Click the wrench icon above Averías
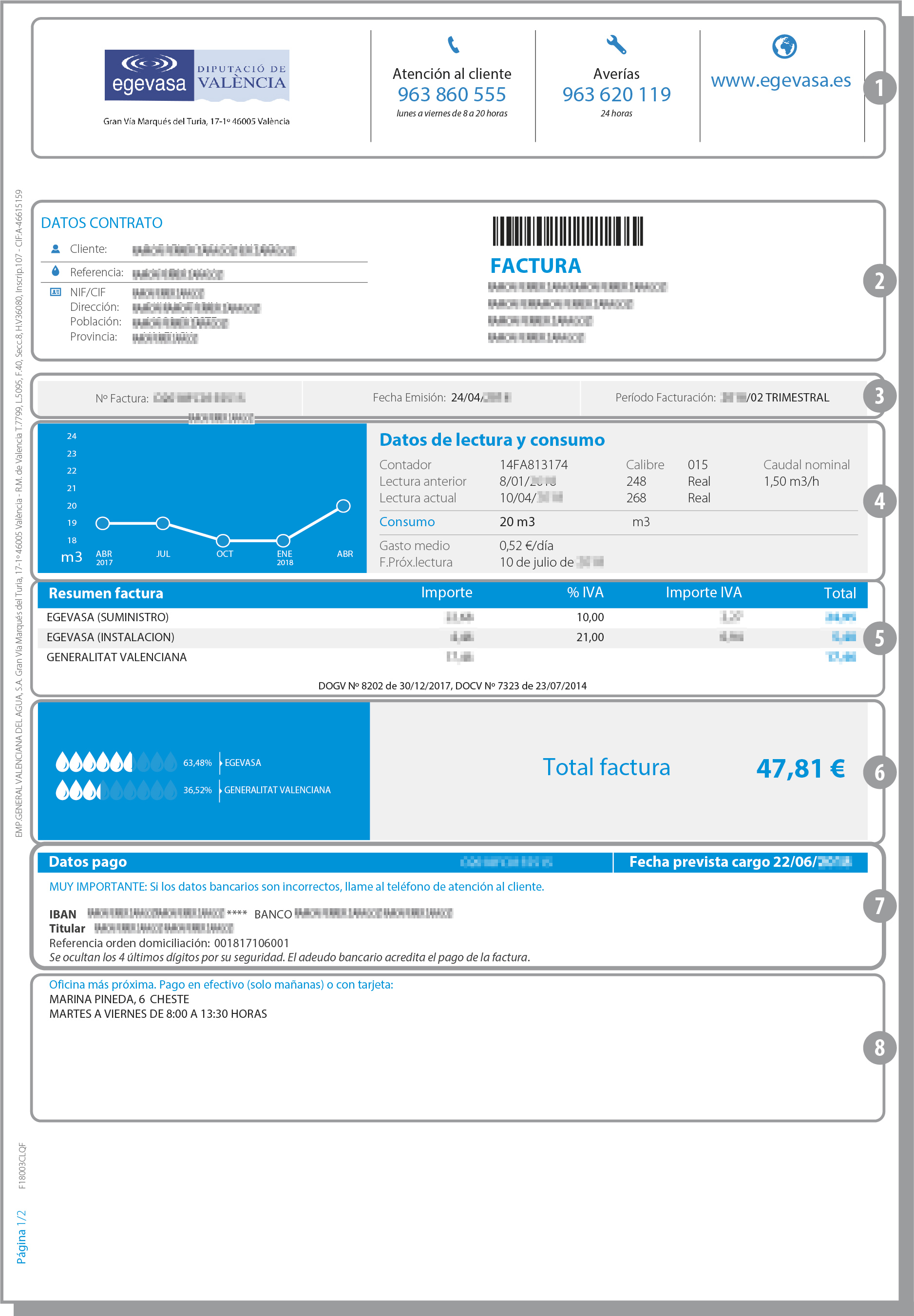This screenshot has height=1316, width=914. pos(616,45)
